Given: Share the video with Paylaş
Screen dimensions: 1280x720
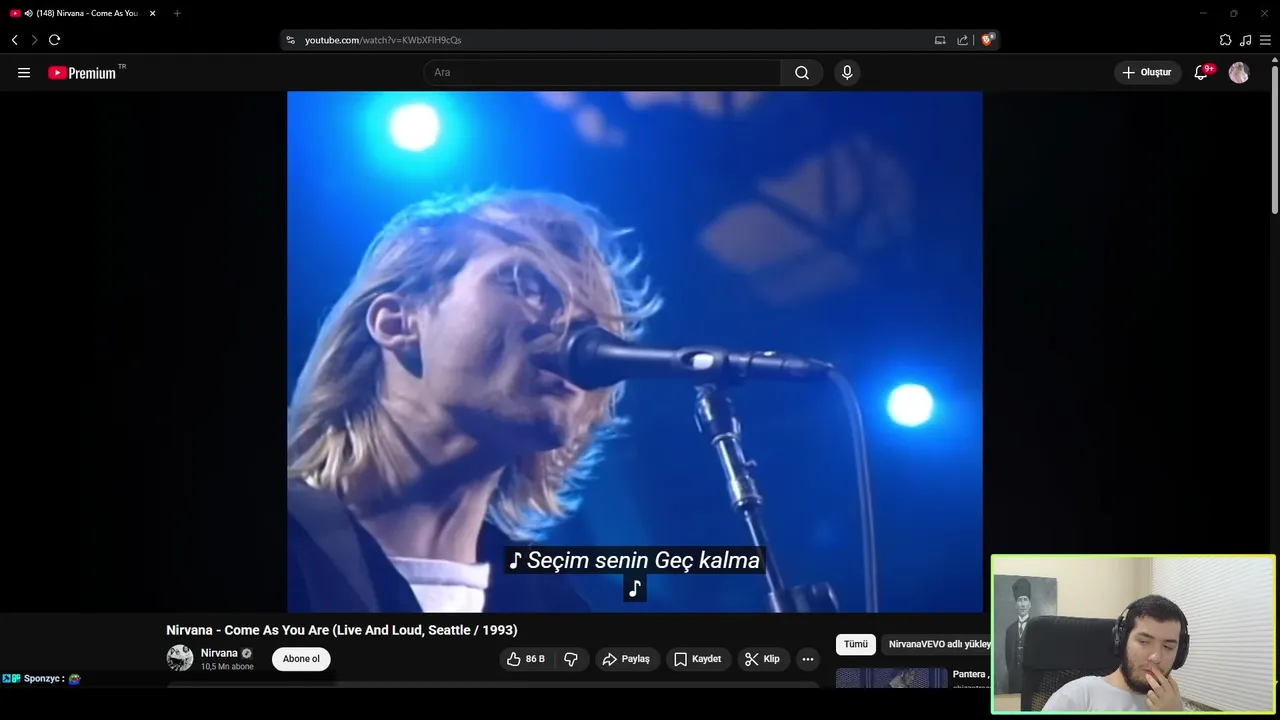Looking at the screenshot, I should (x=627, y=659).
